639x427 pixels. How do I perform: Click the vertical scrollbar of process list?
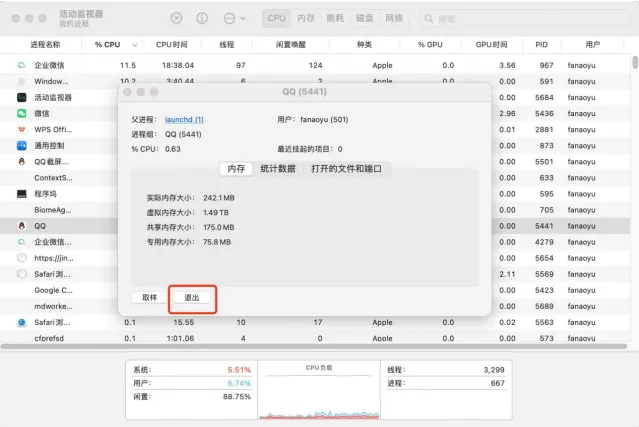pos(635,63)
